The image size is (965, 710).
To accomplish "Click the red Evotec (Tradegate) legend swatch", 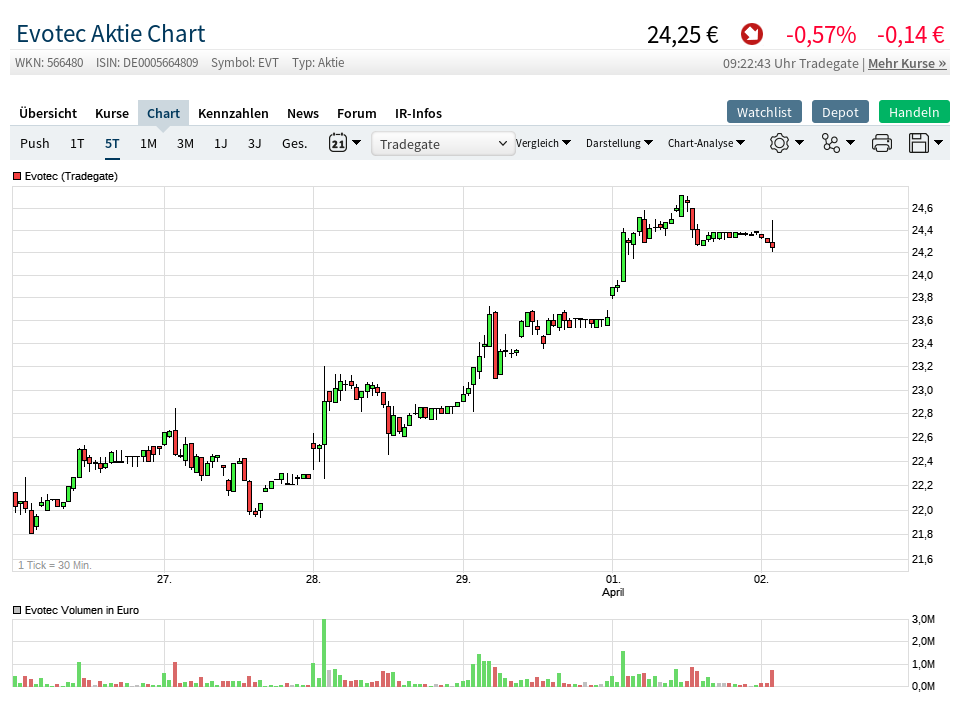I will point(17,176).
